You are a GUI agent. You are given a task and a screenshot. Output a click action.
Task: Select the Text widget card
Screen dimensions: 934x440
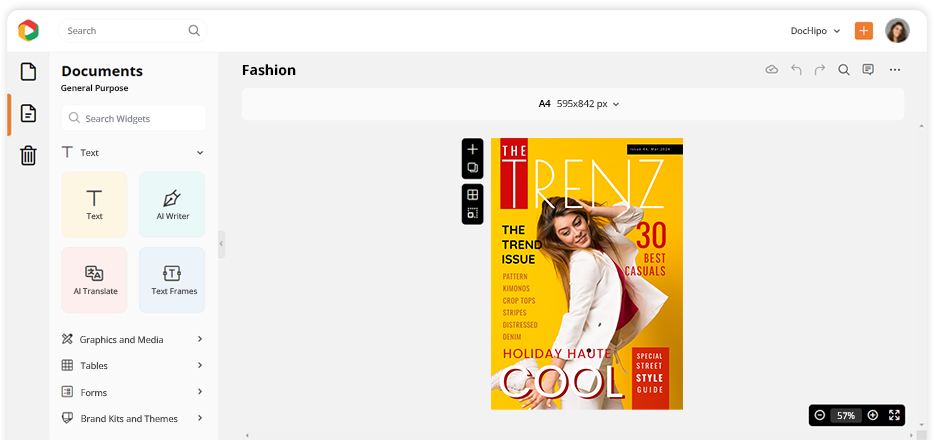tap(94, 205)
